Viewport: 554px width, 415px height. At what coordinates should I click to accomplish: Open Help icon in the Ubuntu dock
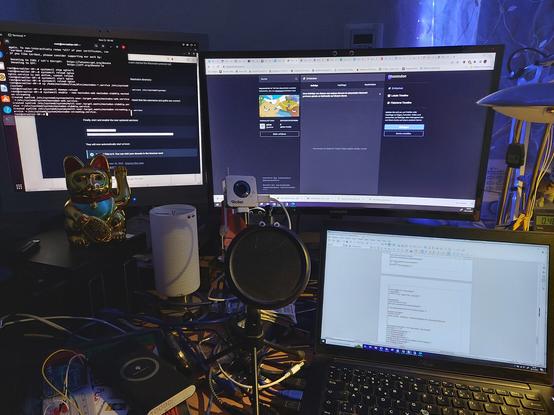[7, 110]
